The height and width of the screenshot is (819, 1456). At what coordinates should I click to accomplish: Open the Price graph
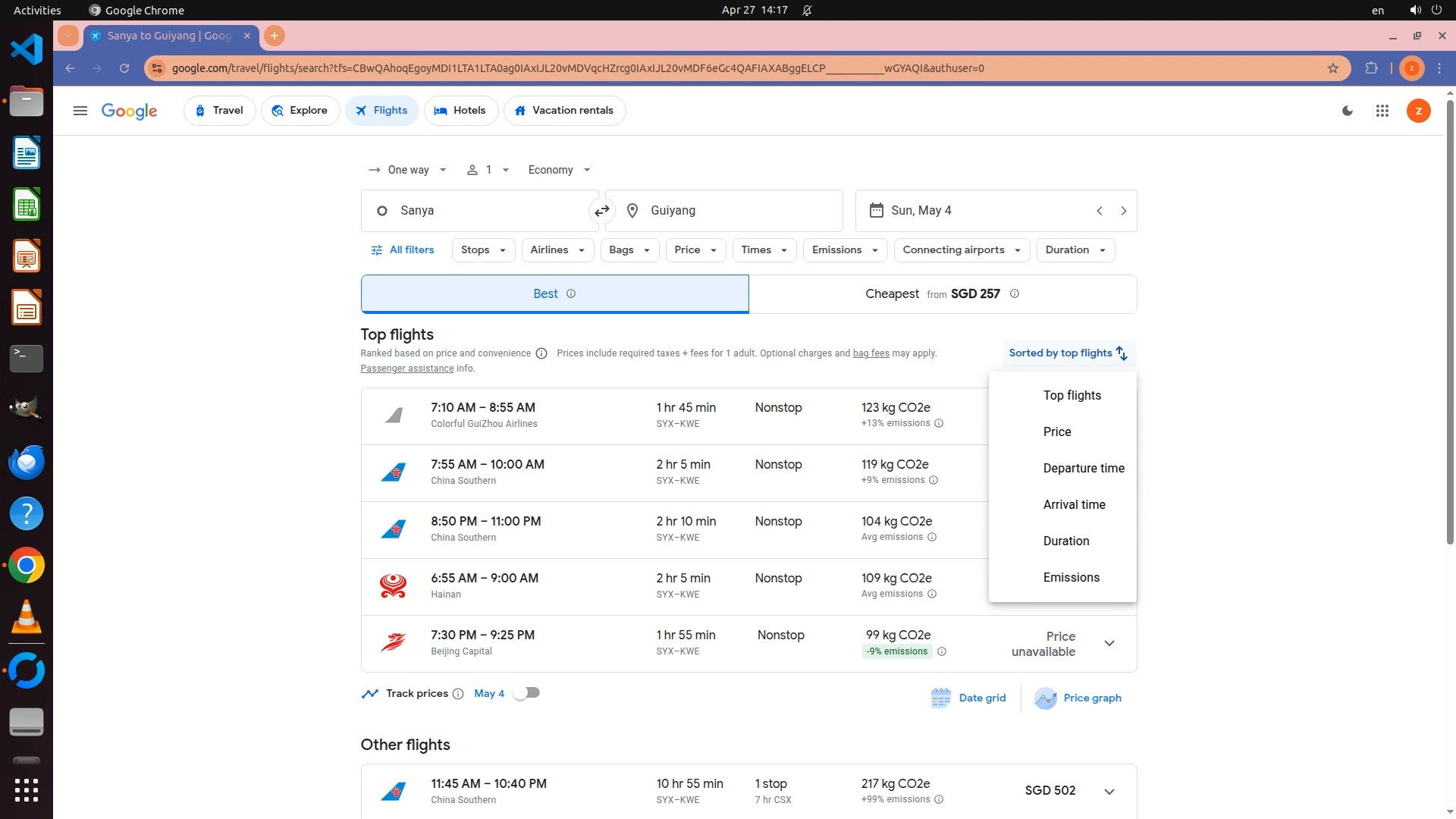1078,698
